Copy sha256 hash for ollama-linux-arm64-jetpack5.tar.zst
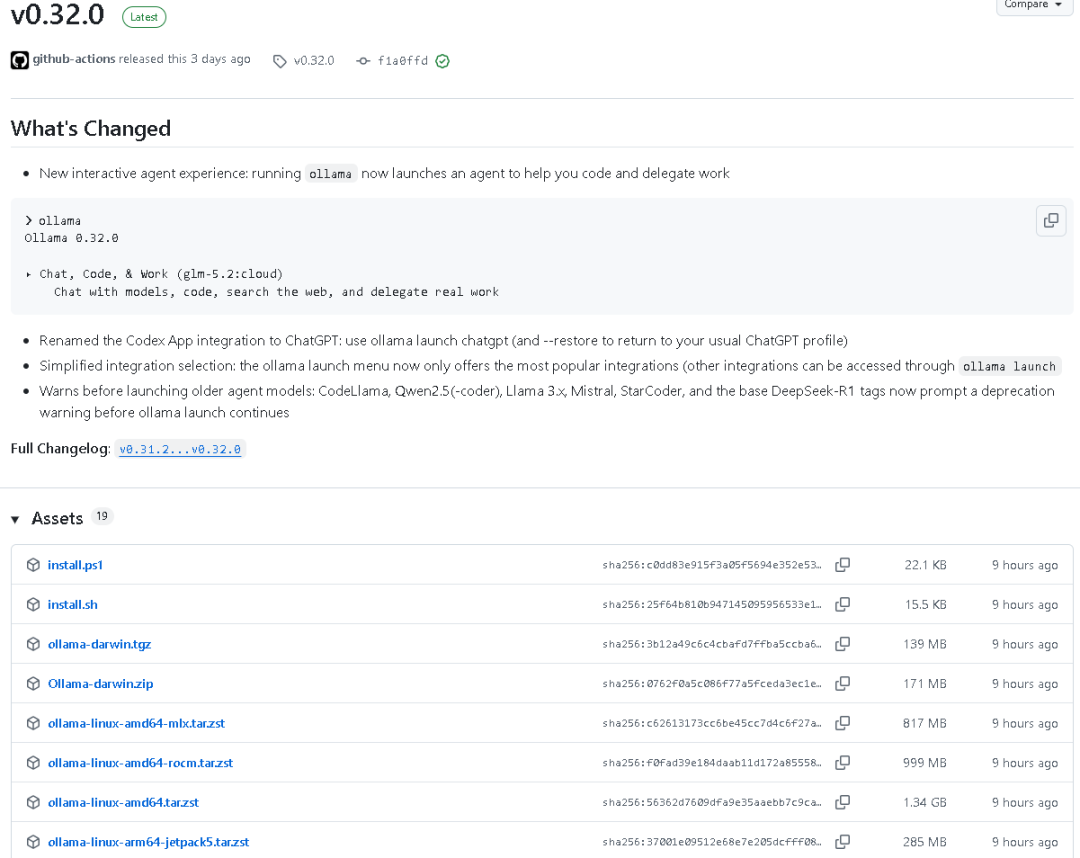The width and height of the screenshot is (1080, 858). click(842, 841)
